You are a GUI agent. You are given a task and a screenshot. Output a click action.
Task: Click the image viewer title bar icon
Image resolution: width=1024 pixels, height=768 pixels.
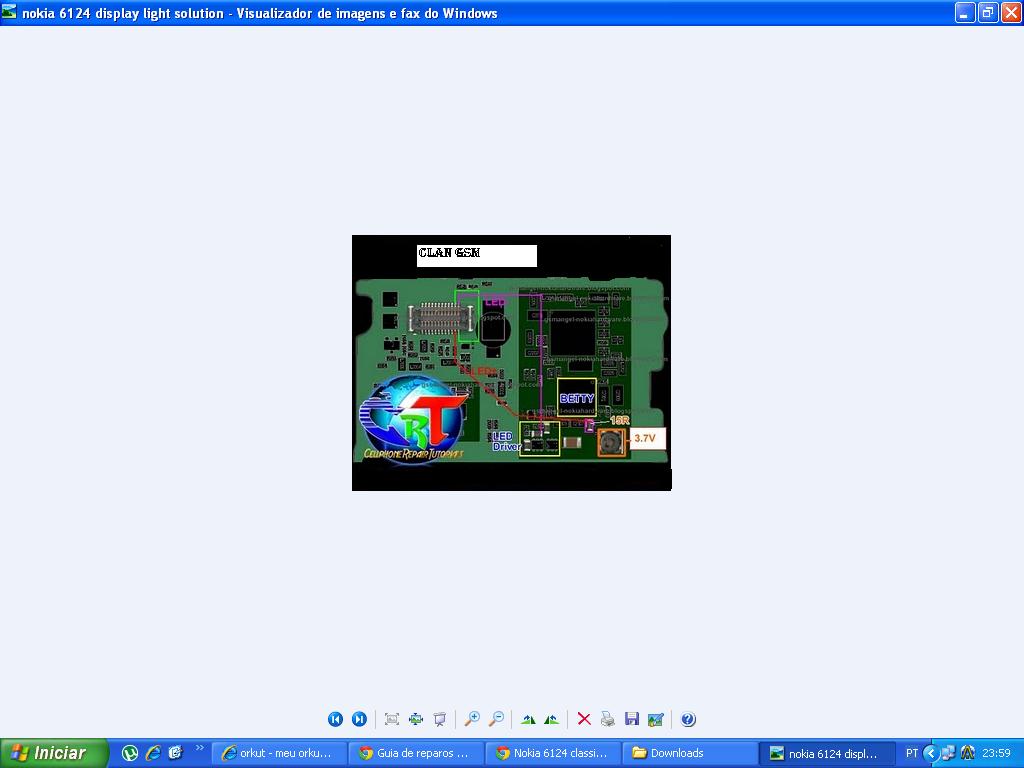pos(9,12)
